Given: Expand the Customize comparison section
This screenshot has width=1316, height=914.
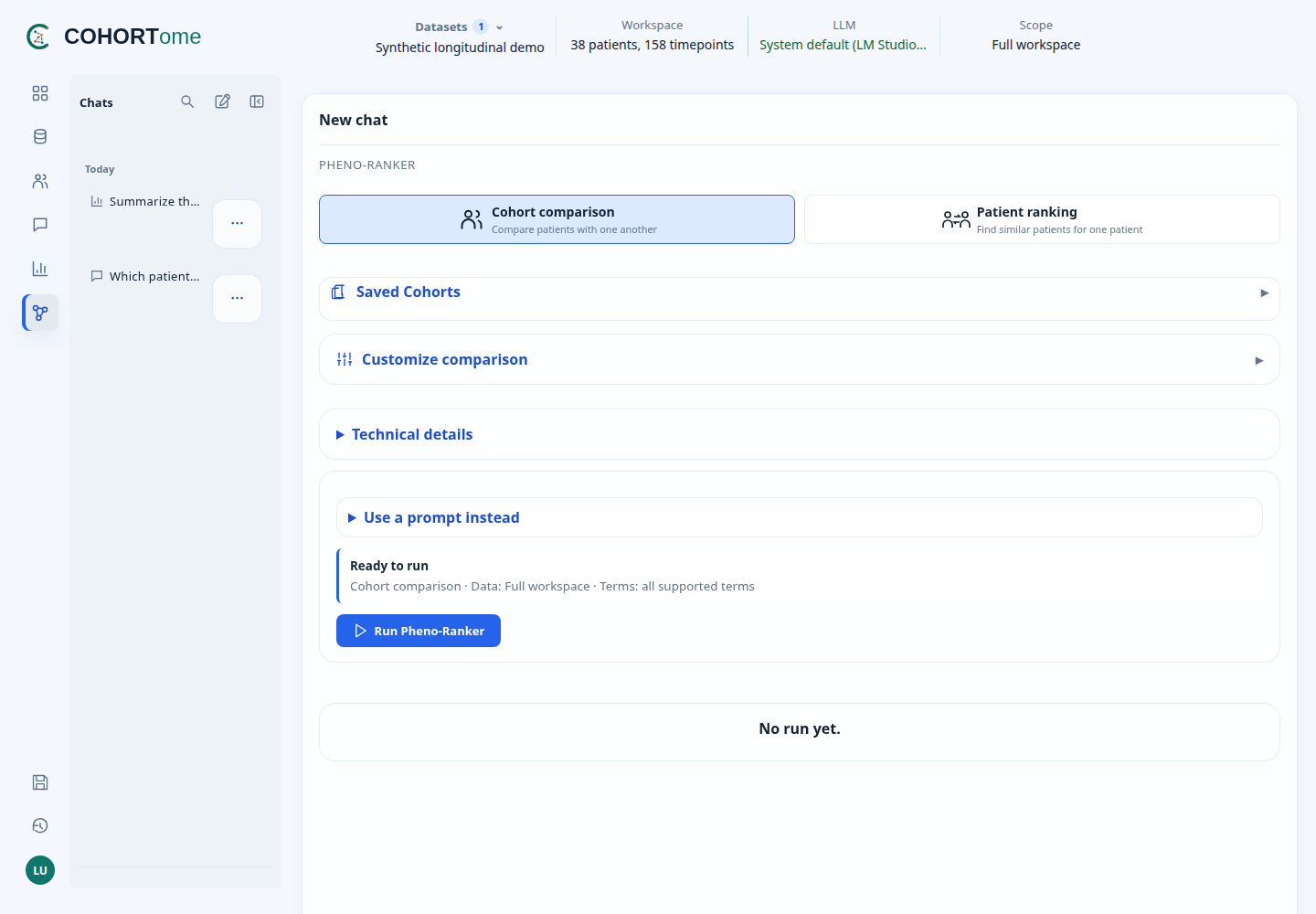Looking at the screenshot, I should tap(800, 359).
